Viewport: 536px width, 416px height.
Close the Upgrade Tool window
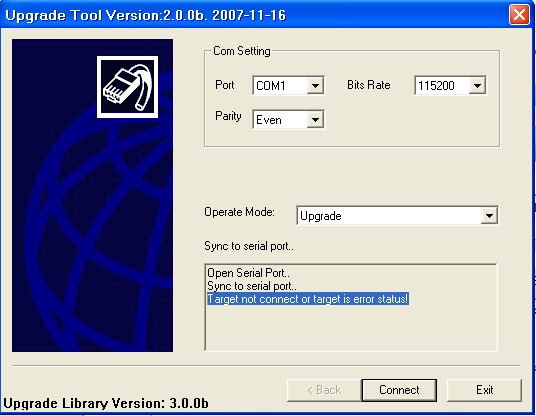(519, 15)
